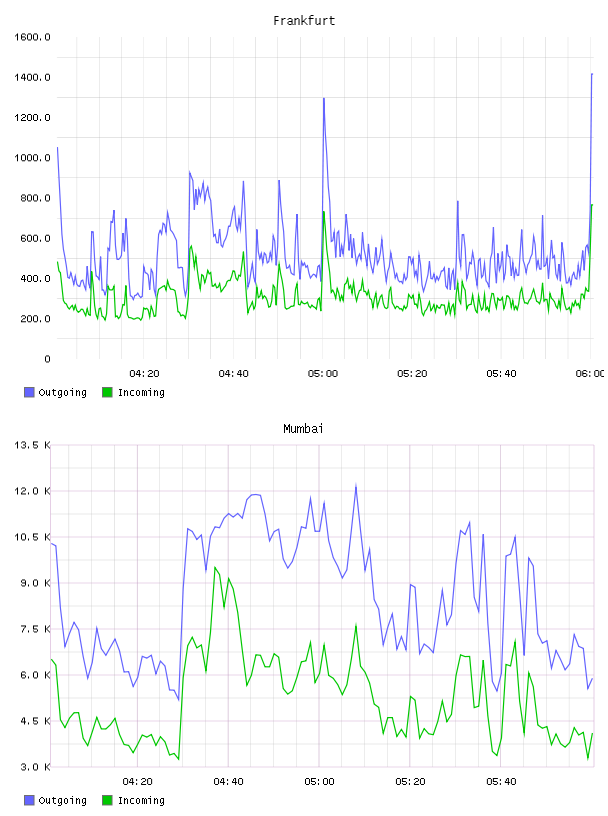The height and width of the screenshot is (816, 608).
Task: Click the 4.5 K y-axis label in Mumbai chart
Action: [x=35, y=721]
